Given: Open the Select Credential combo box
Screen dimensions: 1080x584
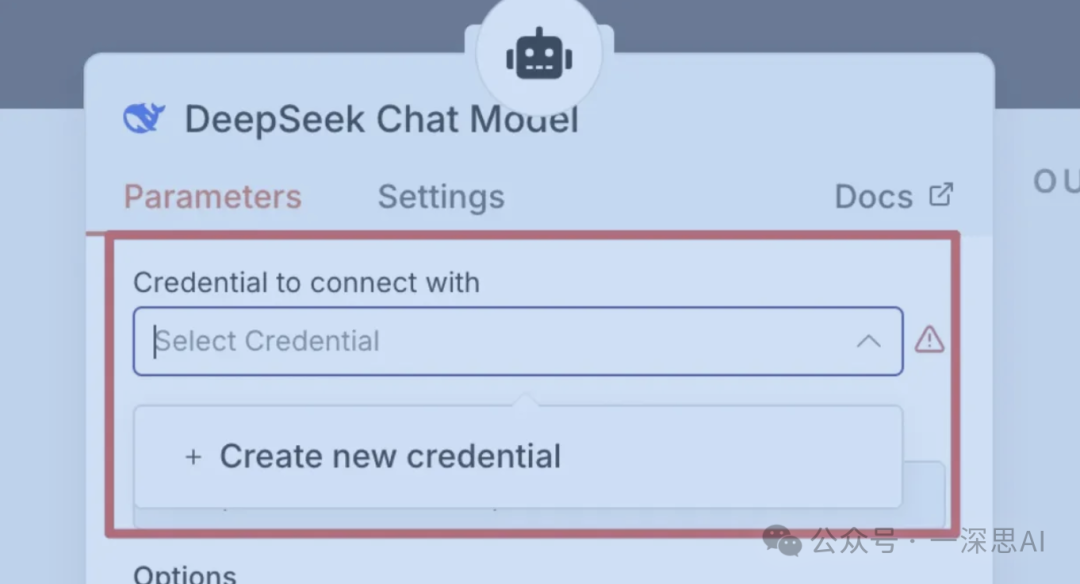Looking at the screenshot, I should click(x=517, y=341).
